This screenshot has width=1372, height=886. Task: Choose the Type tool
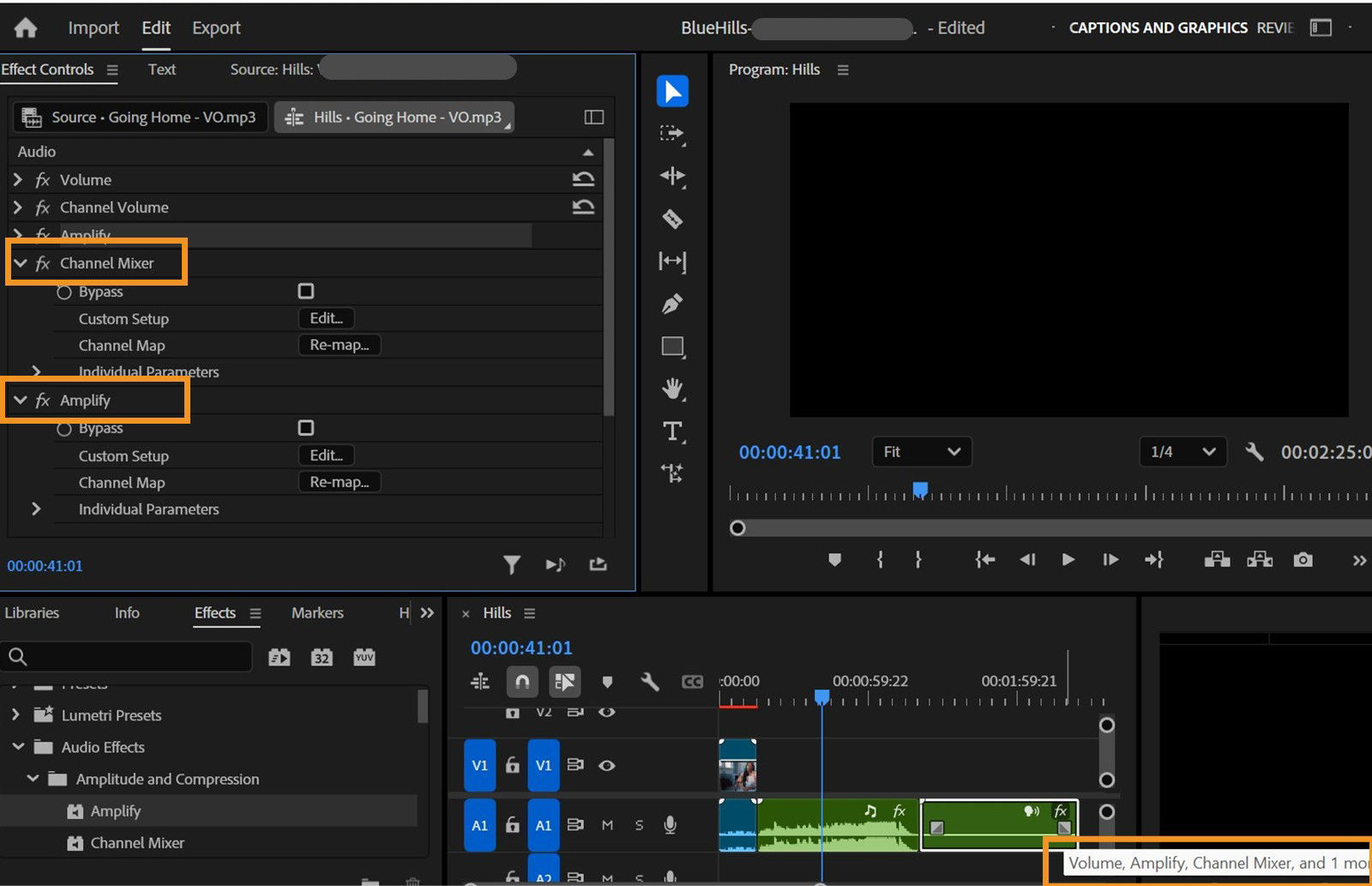point(673,432)
